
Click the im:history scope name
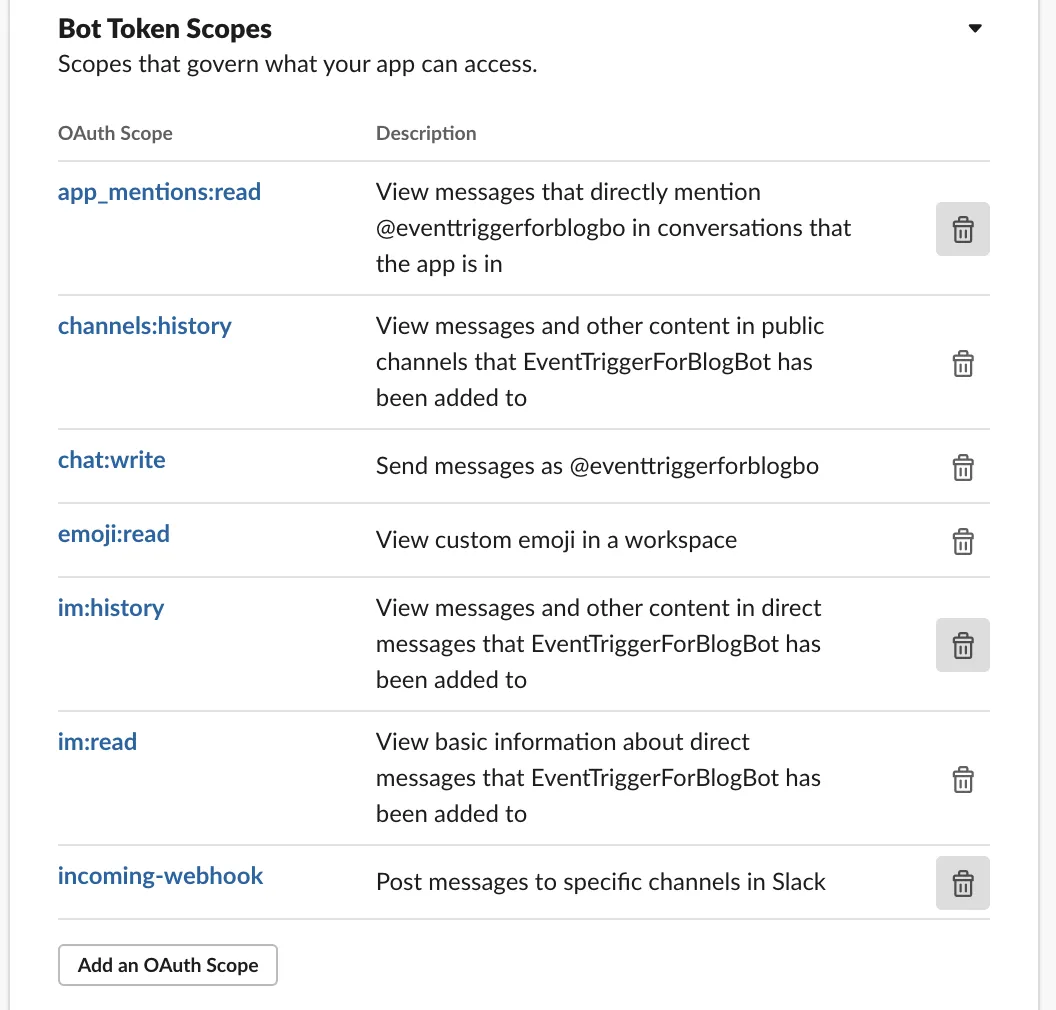coord(111,608)
